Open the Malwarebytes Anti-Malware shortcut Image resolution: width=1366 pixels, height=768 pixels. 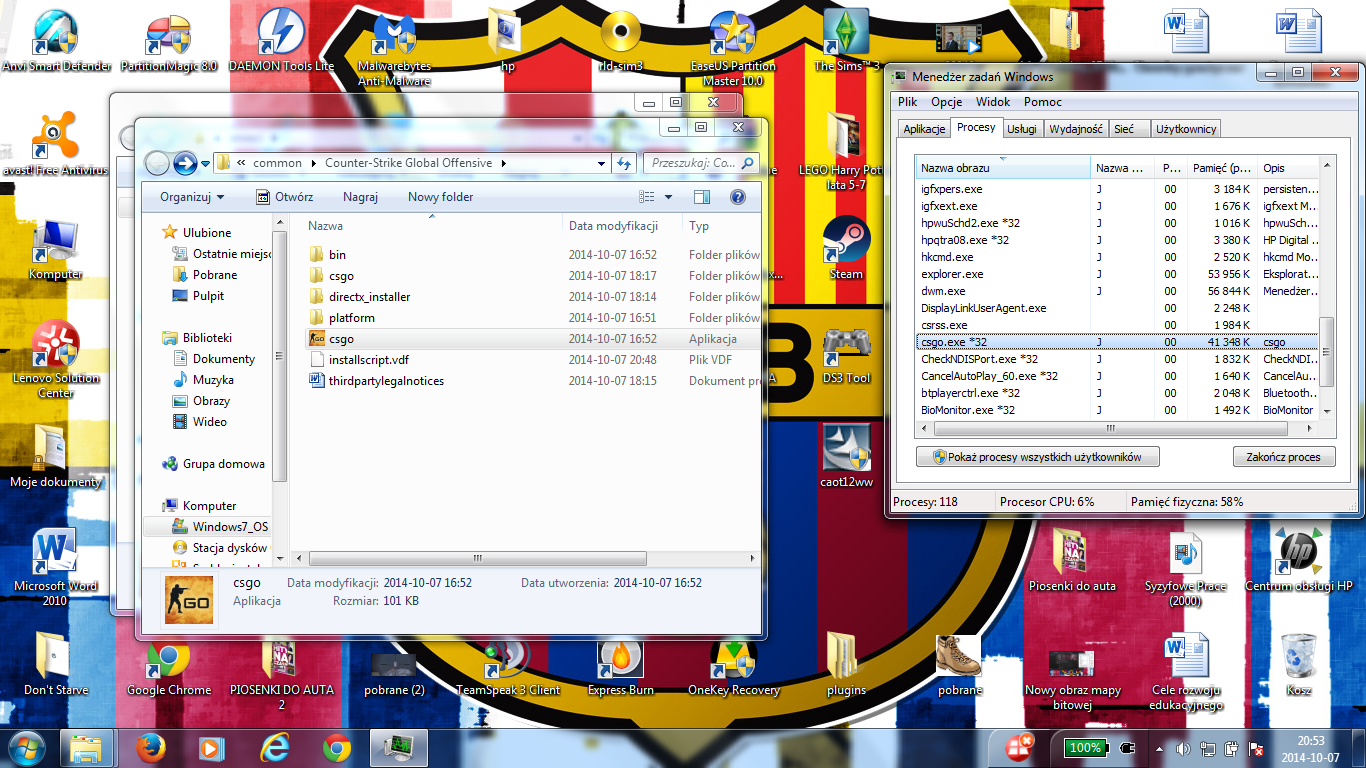click(x=394, y=50)
